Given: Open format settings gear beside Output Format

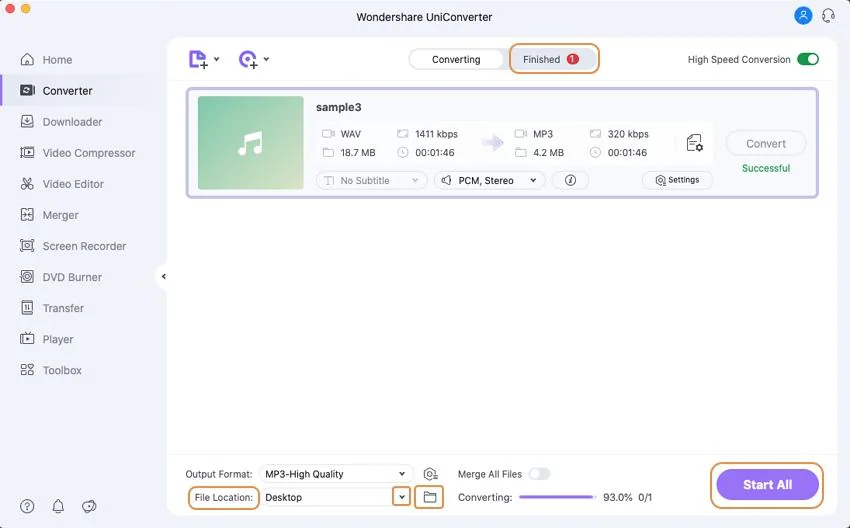Looking at the screenshot, I should click(430, 474).
